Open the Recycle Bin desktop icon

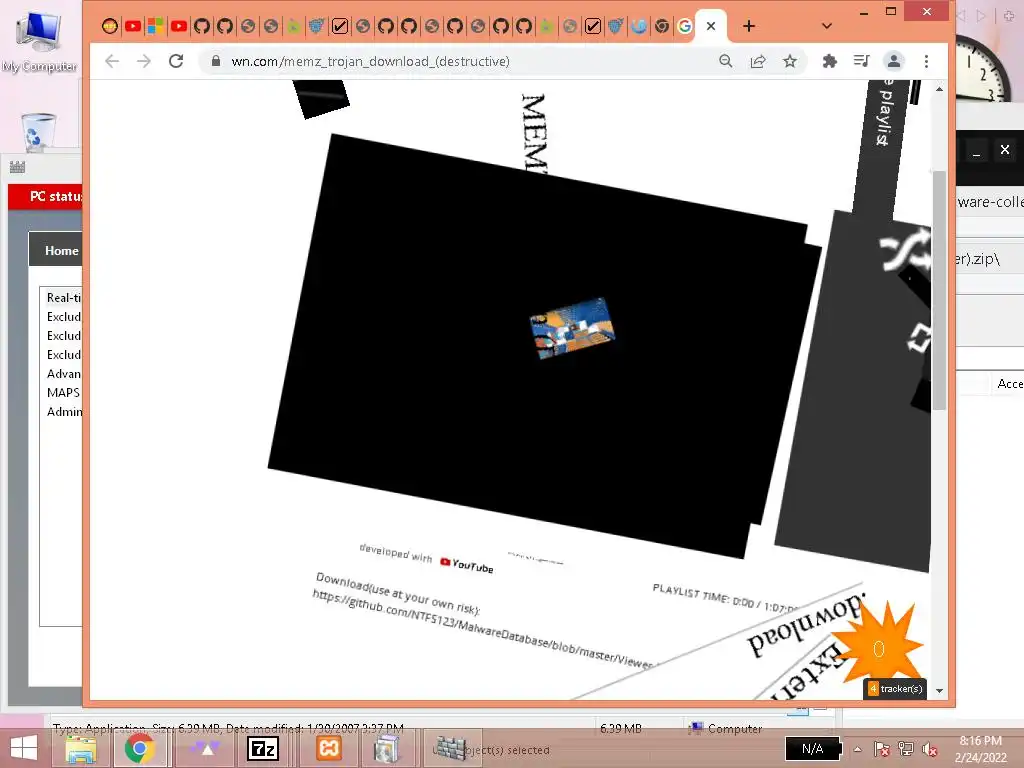click(x=38, y=131)
